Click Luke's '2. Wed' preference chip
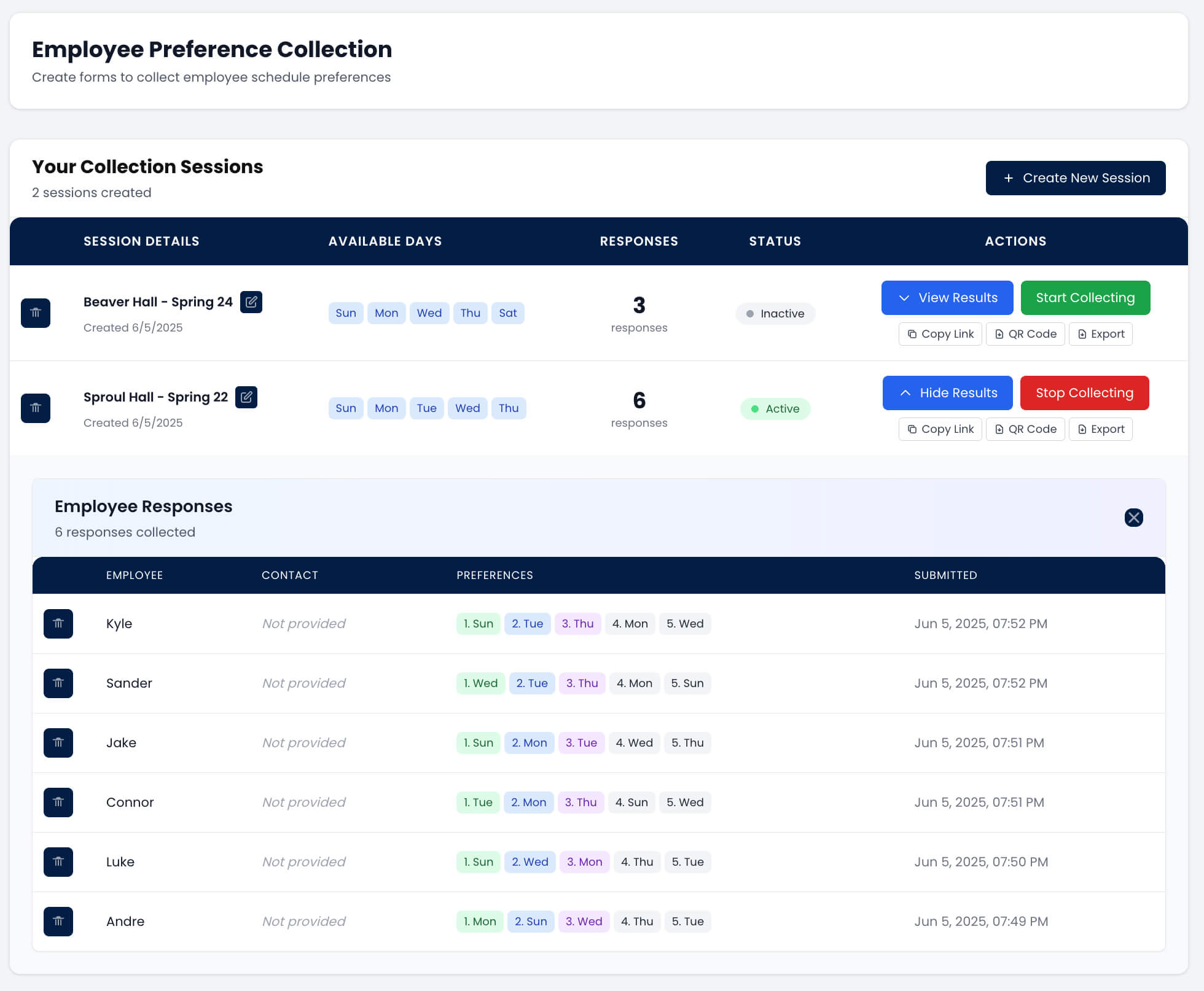The height and width of the screenshot is (991, 1204). pyautogui.click(x=530, y=862)
